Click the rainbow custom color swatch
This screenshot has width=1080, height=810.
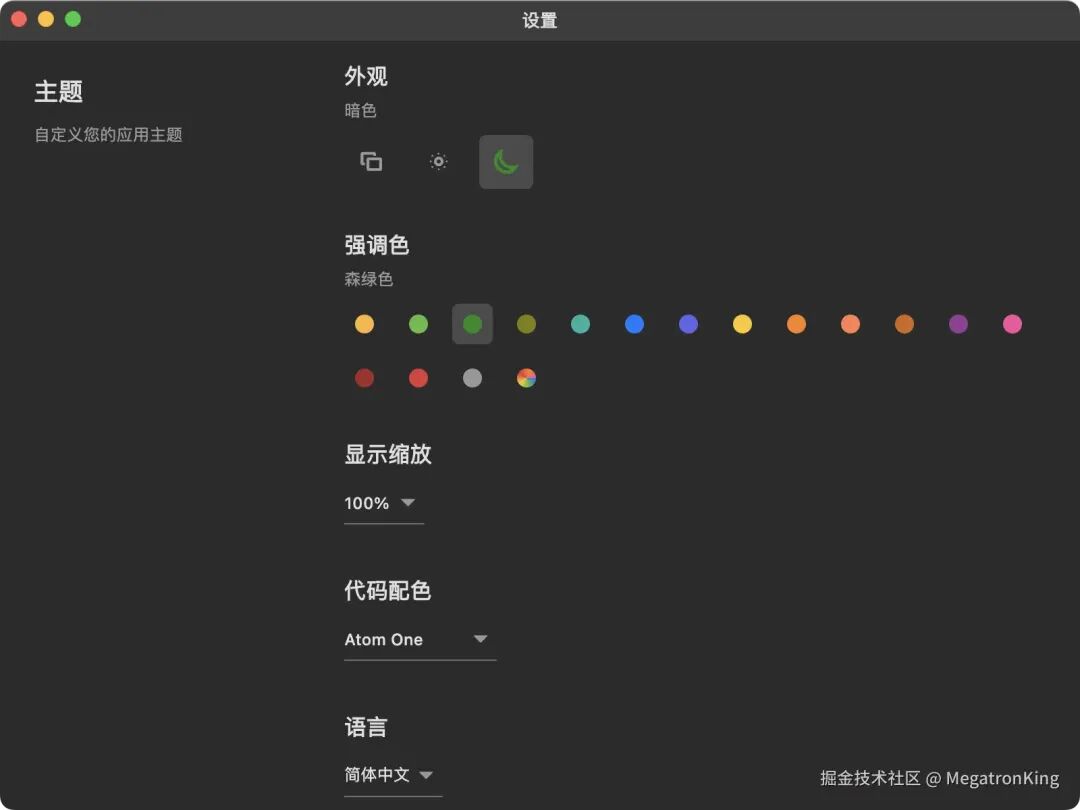(526, 377)
